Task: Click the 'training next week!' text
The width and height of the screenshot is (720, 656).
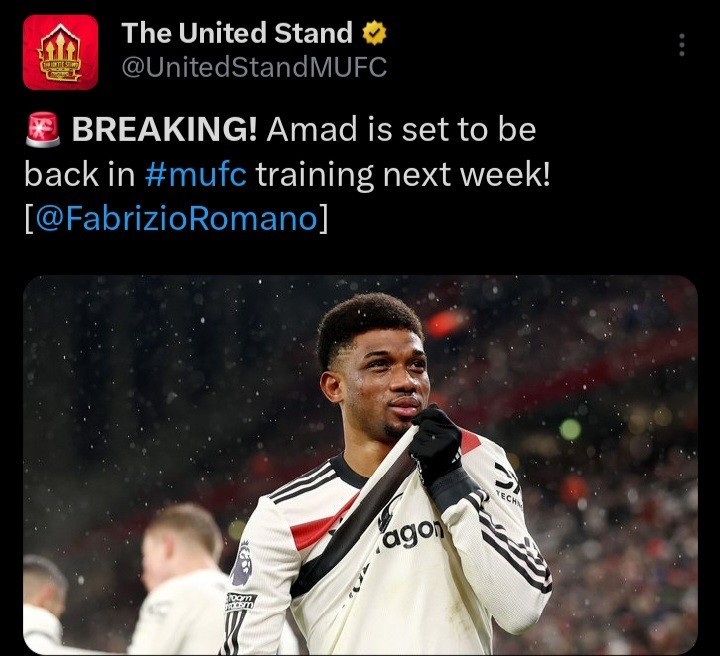Action: tap(403, 174)
